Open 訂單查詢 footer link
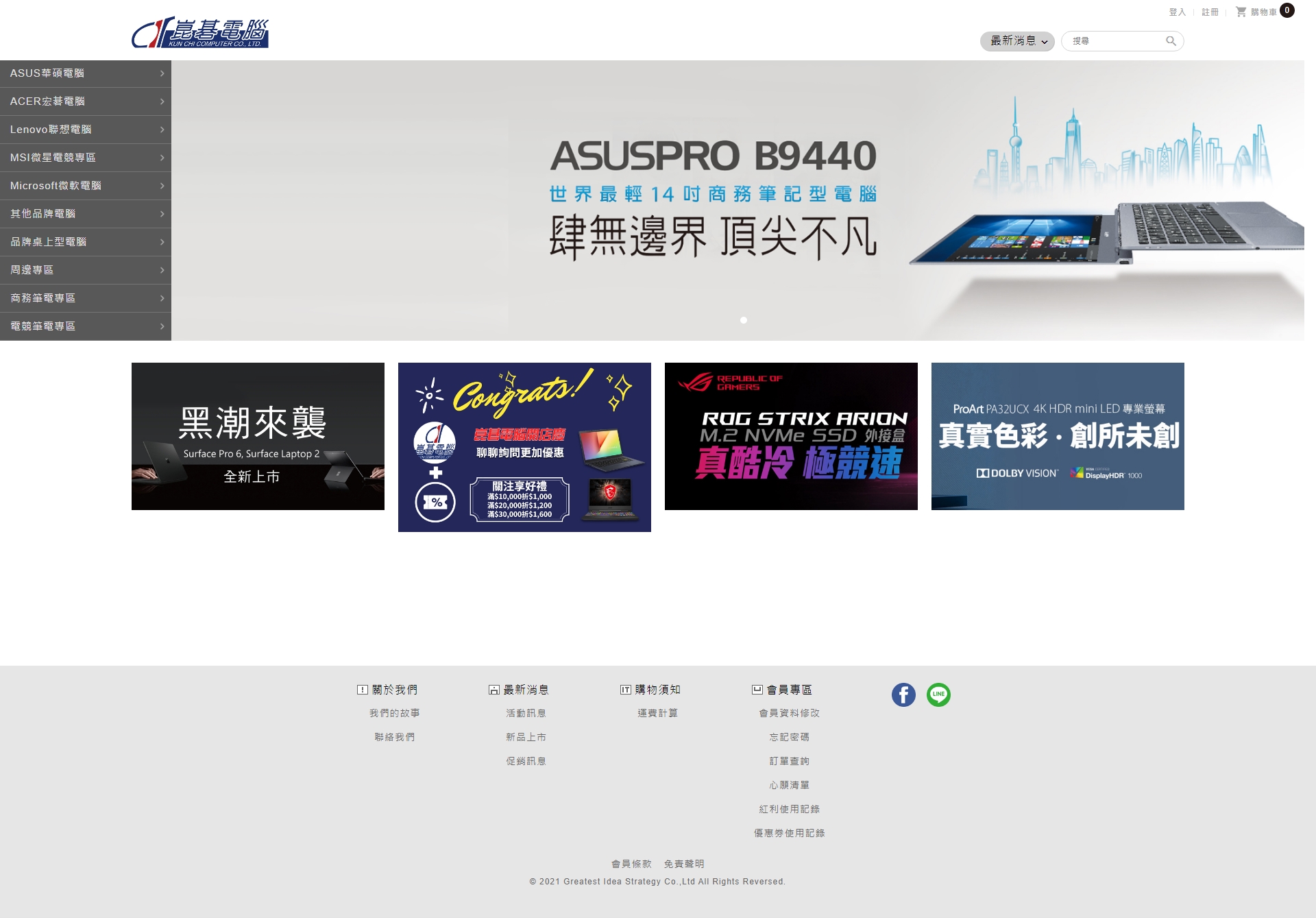Screen dimensions: 1316x918 tap(790, 761)
